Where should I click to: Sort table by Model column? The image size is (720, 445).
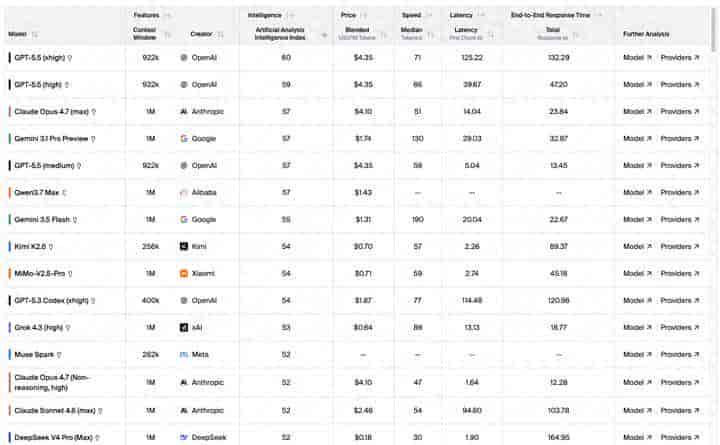tap(34, 34)
